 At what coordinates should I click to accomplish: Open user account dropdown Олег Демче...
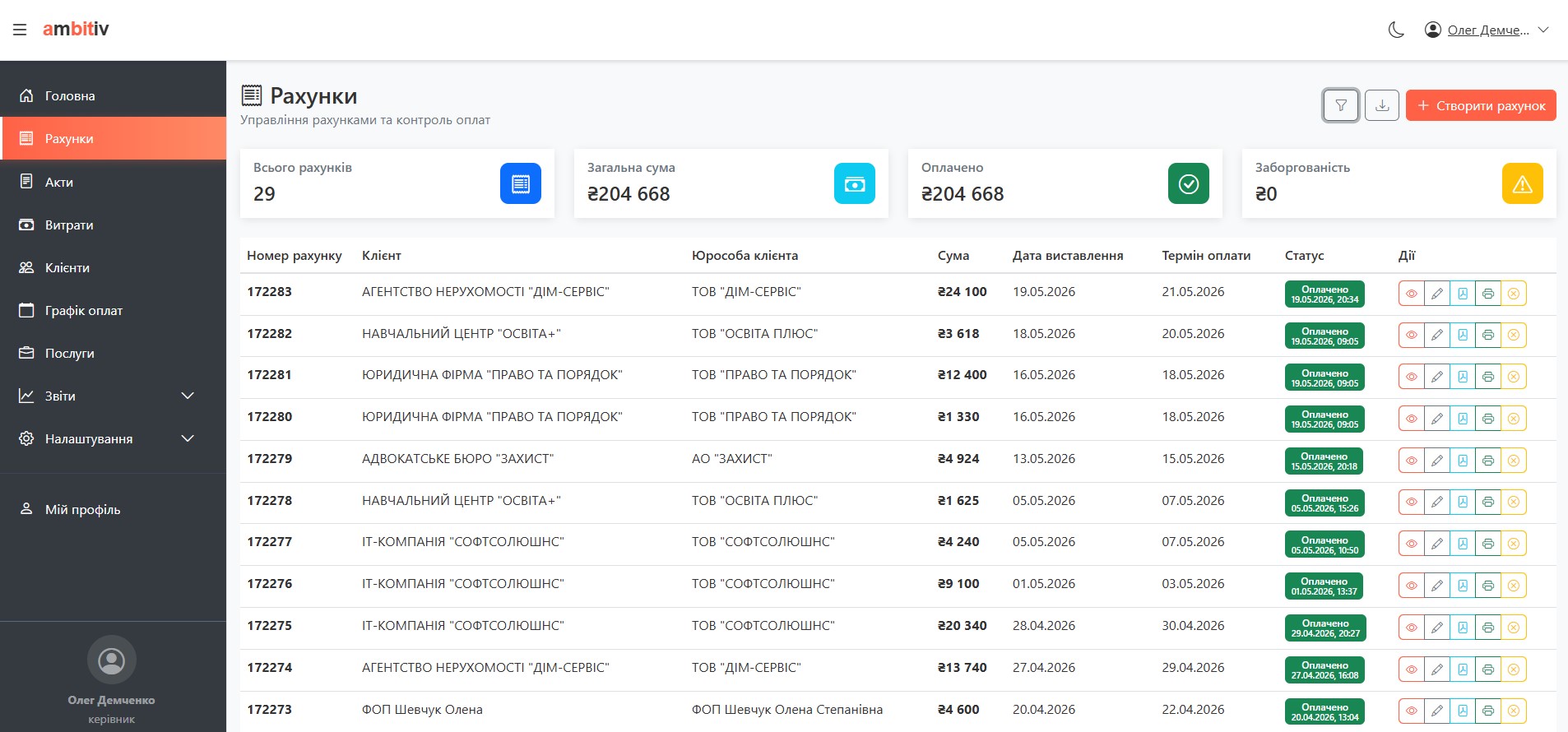pos(1487,30)
